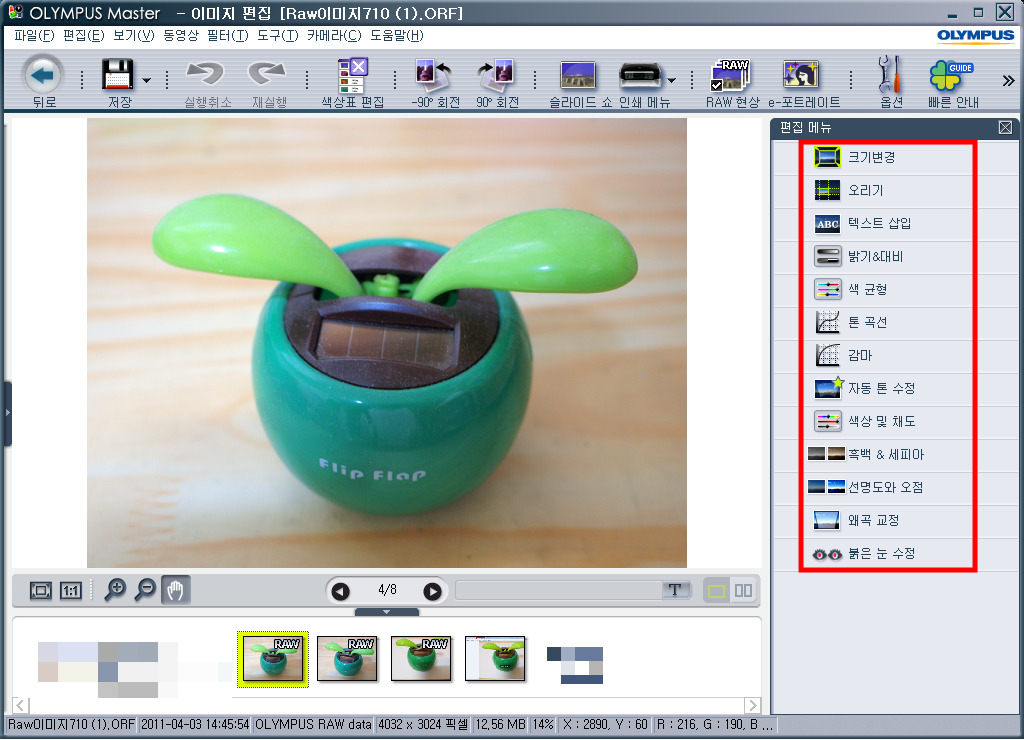Click the zoom in magnifier icon
The height and width of the screenshot is (740, 1024).
click(116, 590)
